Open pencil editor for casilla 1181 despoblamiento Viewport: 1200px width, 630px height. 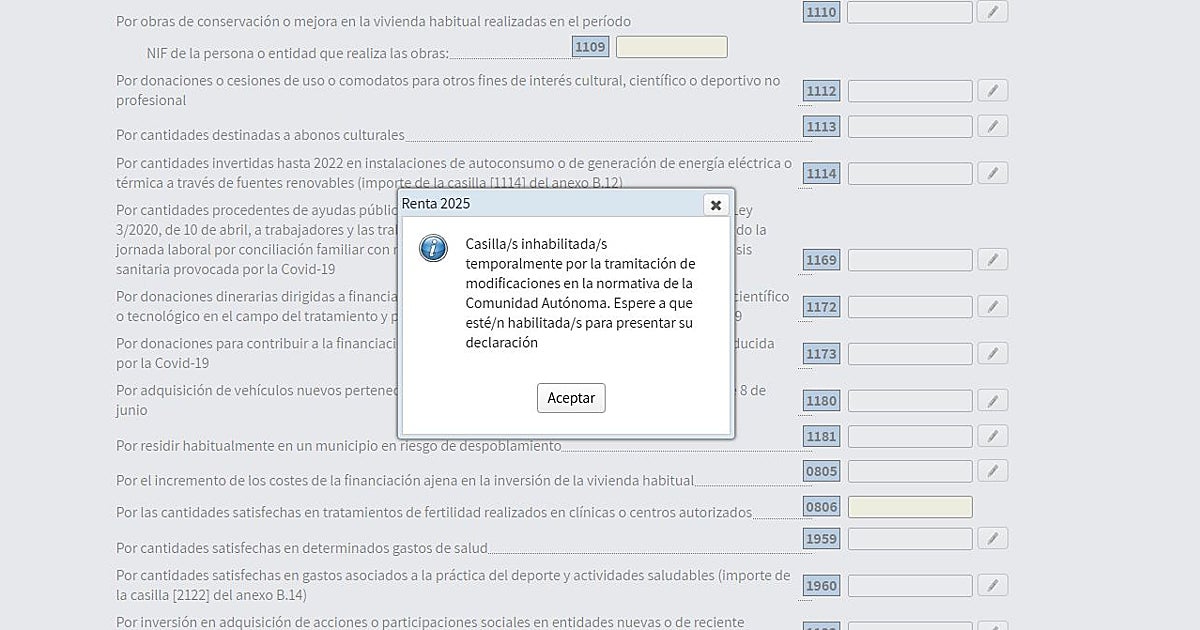click(992, 437)
